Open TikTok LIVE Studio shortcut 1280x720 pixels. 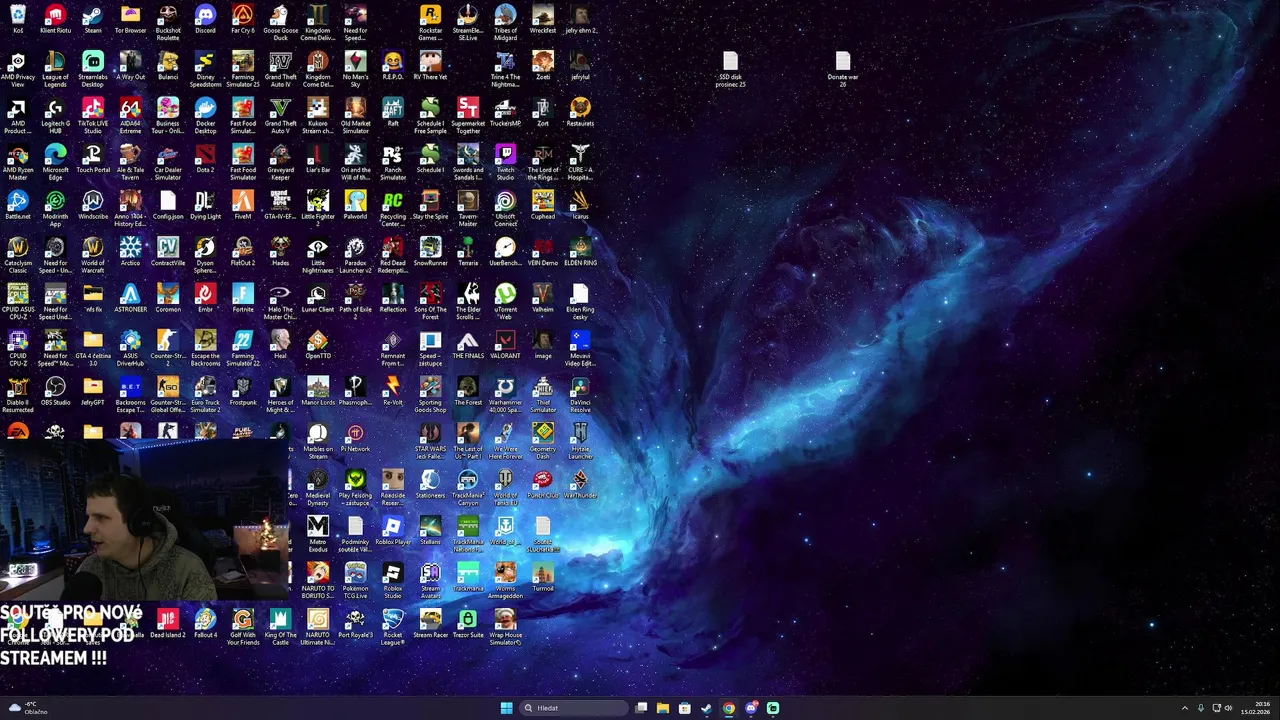point(92,116)
